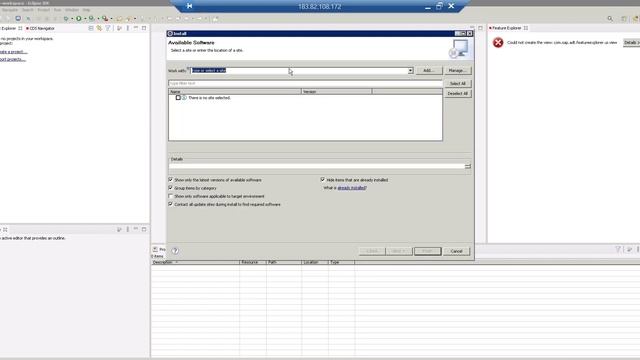Open the Project menu

[x=43, y=10]
